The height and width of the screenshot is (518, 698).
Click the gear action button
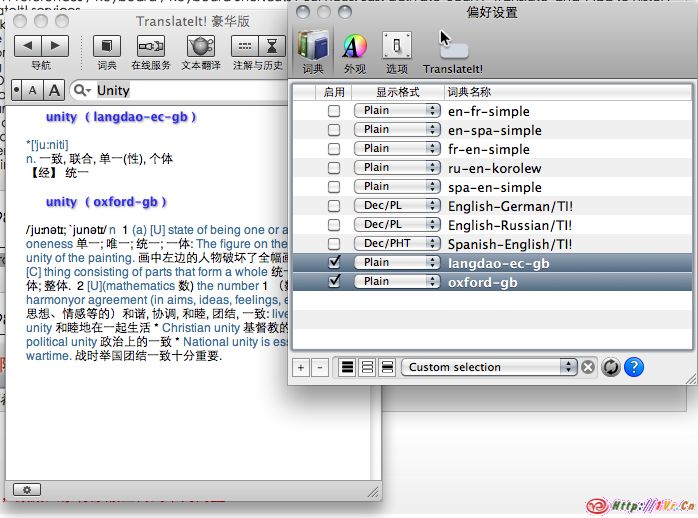[26, 489]
